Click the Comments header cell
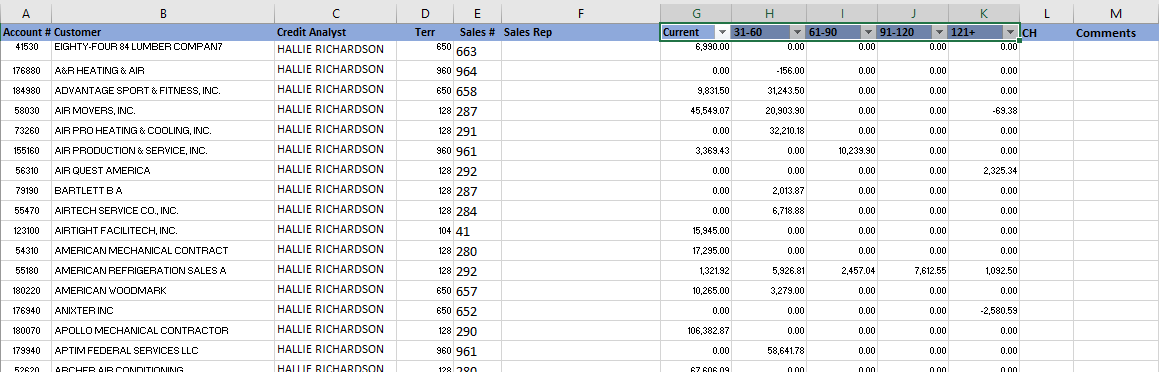Screen dimensions: 1159x372 click(1116, 33)
